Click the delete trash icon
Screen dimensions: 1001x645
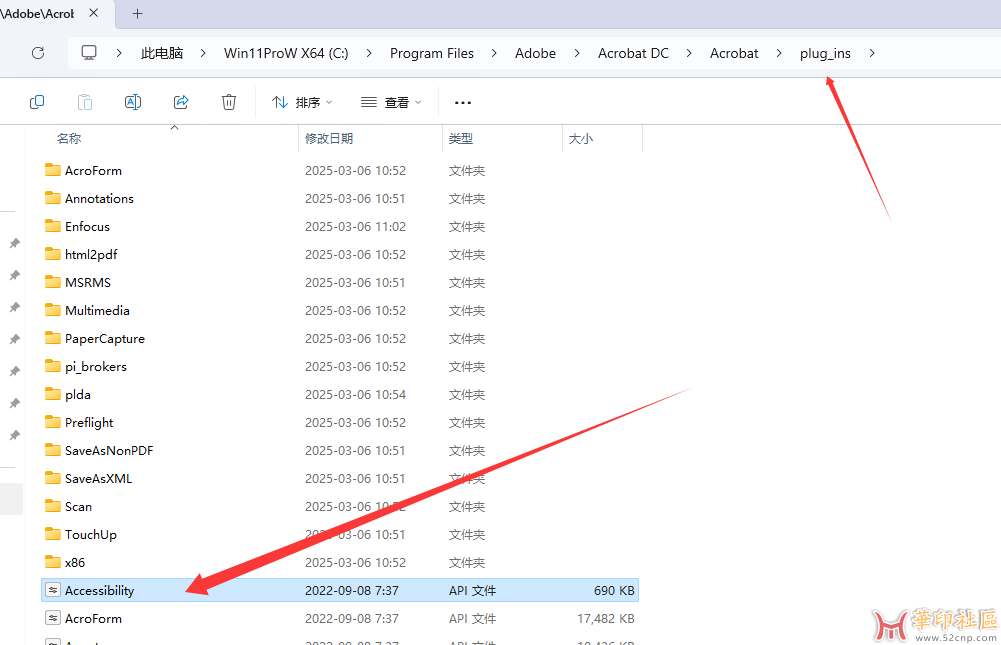229,102
